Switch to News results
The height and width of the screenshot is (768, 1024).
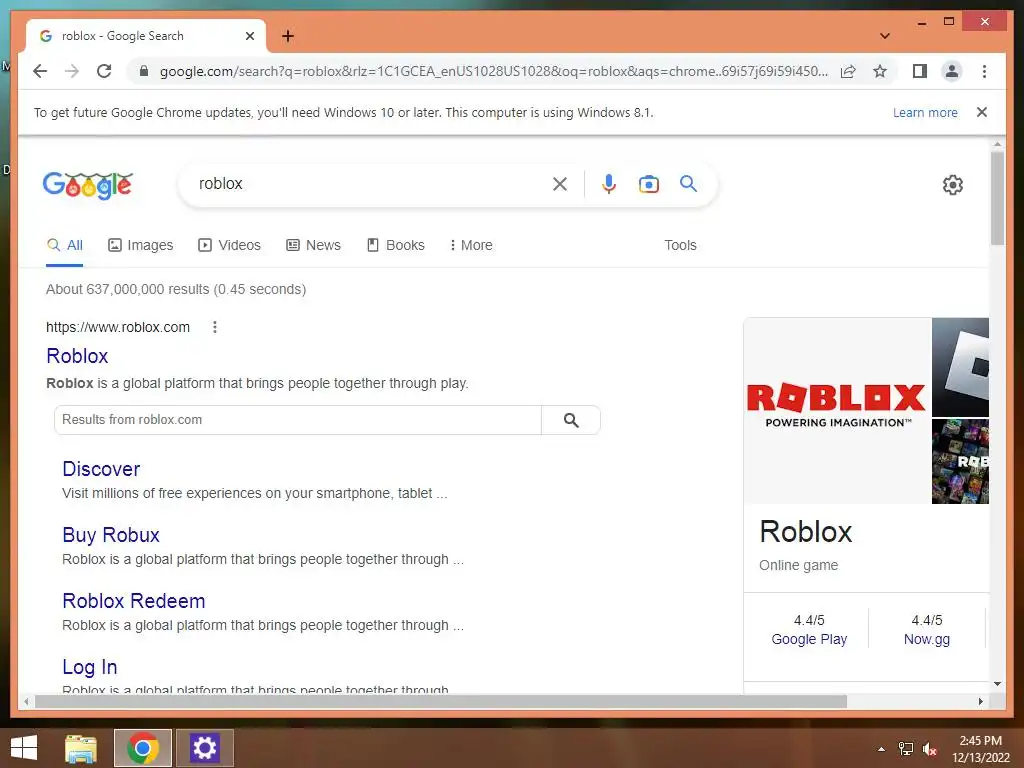point(313,246)
